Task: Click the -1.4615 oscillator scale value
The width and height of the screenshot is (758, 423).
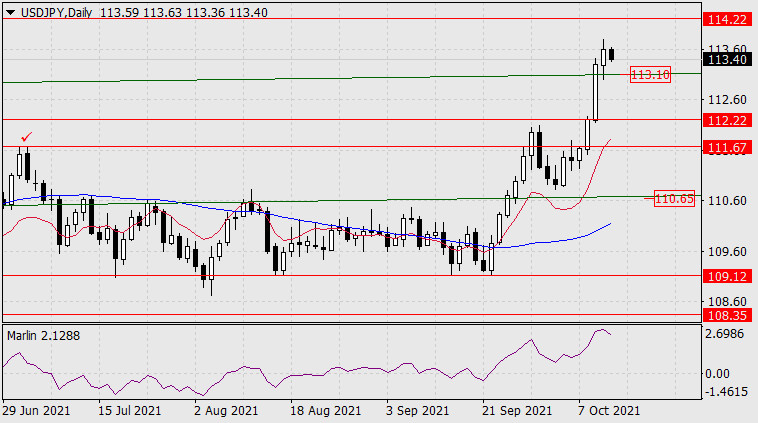Action: point(726,392)
